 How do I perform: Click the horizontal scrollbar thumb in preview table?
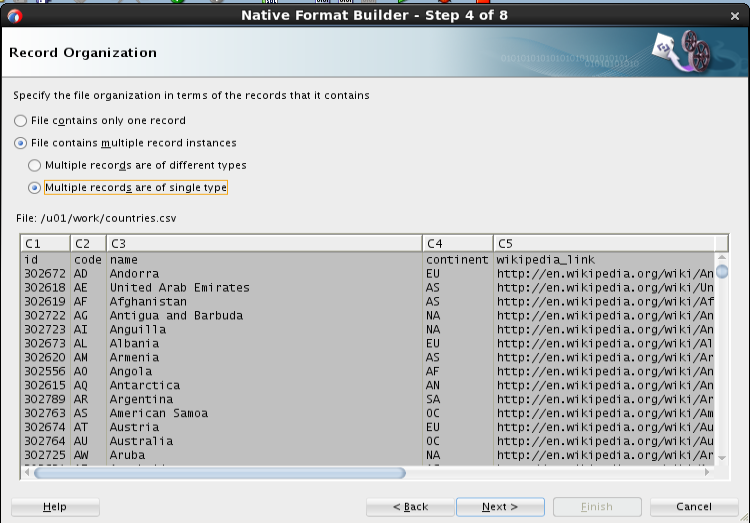pyautogui.click(x=220, y=473)
